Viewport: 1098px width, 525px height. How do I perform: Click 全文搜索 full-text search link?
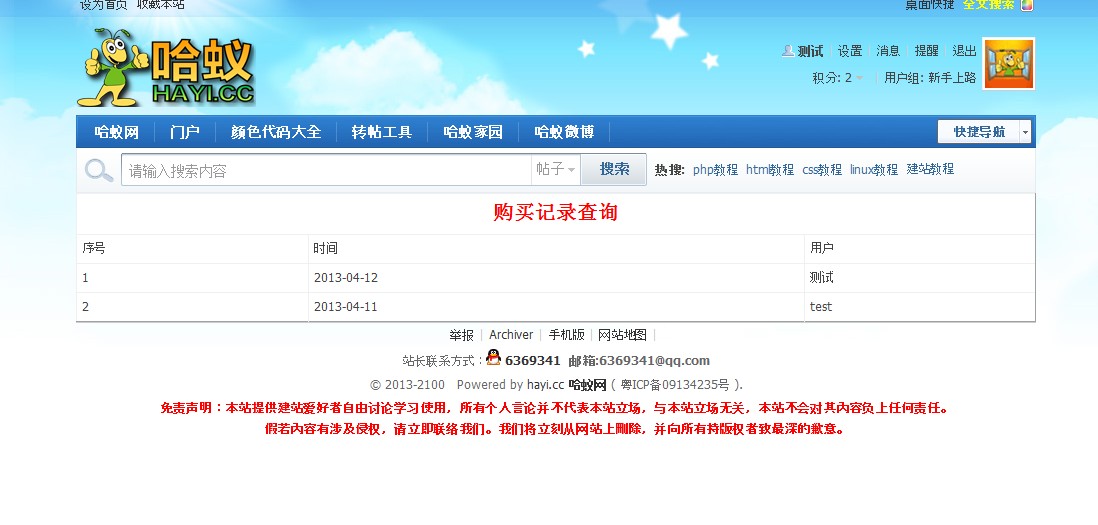click(988, 5)
